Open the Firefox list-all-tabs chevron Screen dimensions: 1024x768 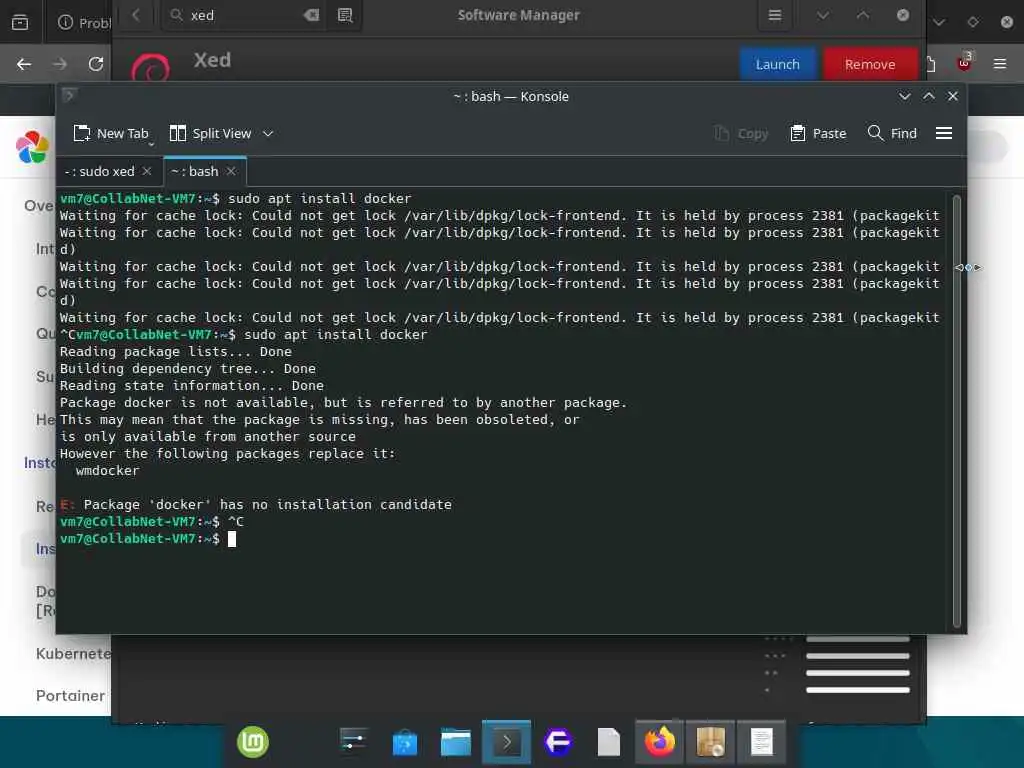[939, 22]
